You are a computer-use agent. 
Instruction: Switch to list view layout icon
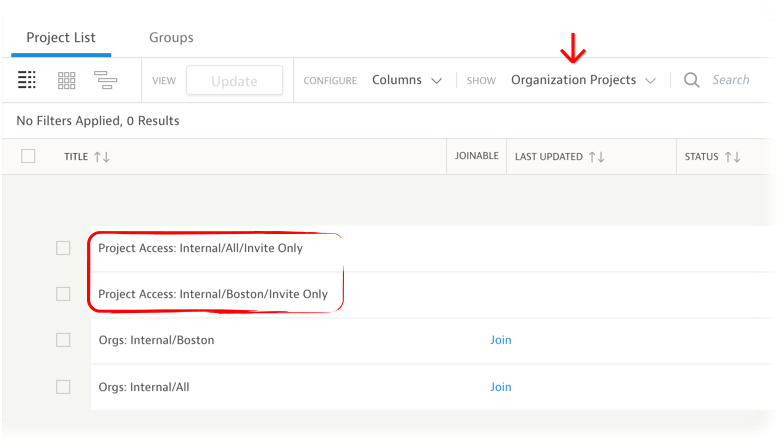[27, 80]
